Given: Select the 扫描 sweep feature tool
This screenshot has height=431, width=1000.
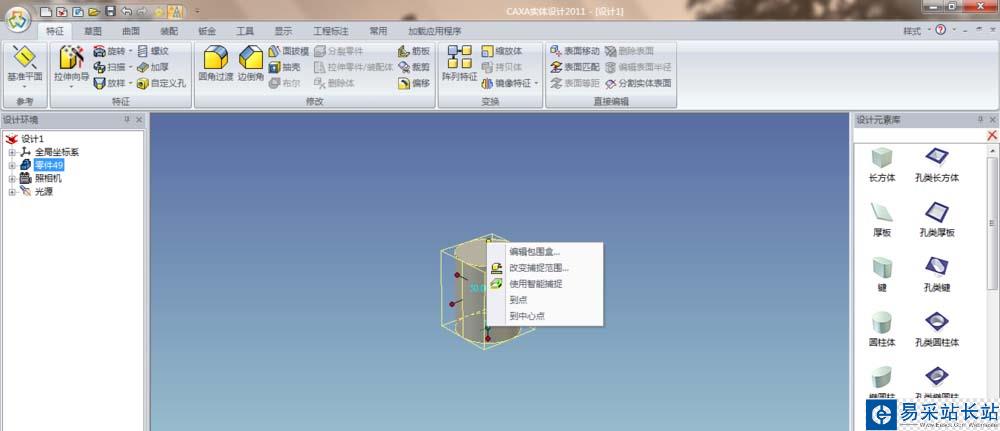Looking at the screenshot, I should [109, 67].
